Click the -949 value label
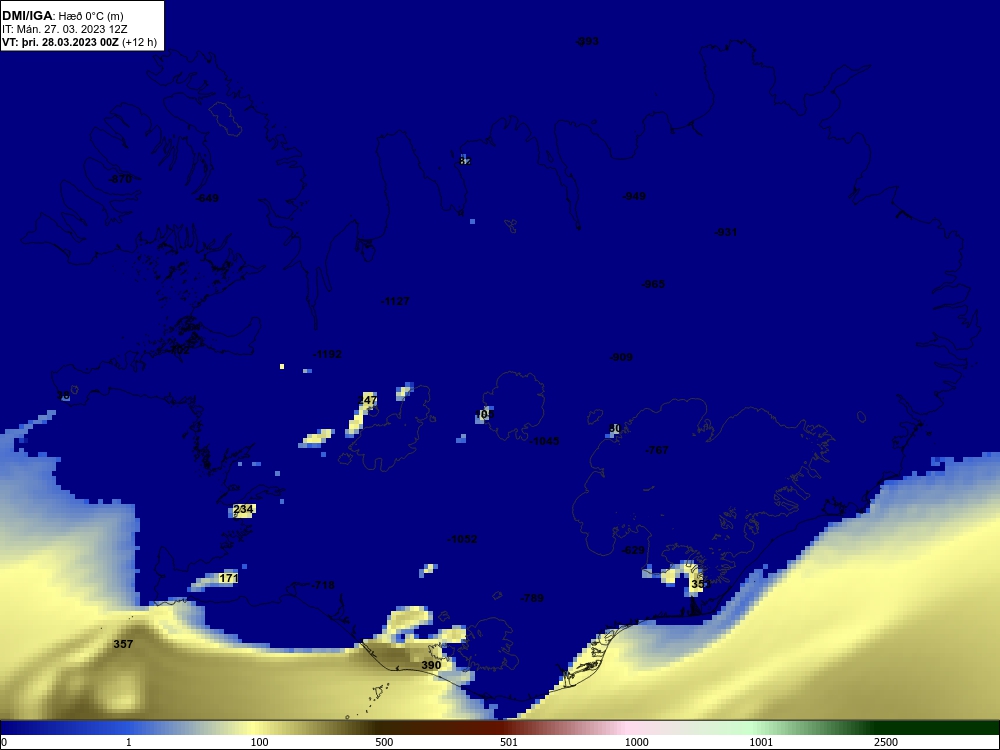1000x750 pixels. tap(634, 196)
